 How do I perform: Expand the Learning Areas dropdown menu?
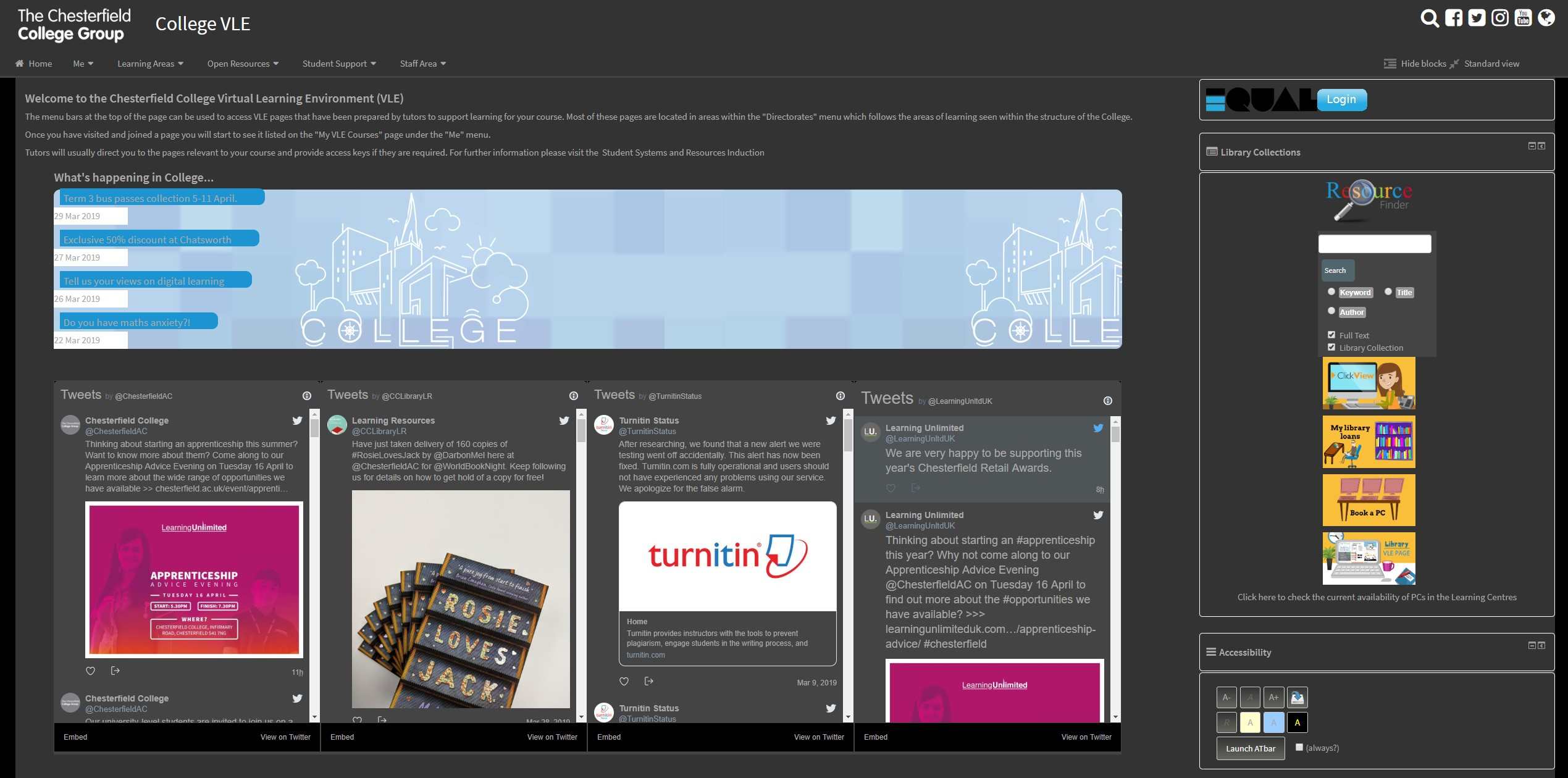tap(150, 64)
